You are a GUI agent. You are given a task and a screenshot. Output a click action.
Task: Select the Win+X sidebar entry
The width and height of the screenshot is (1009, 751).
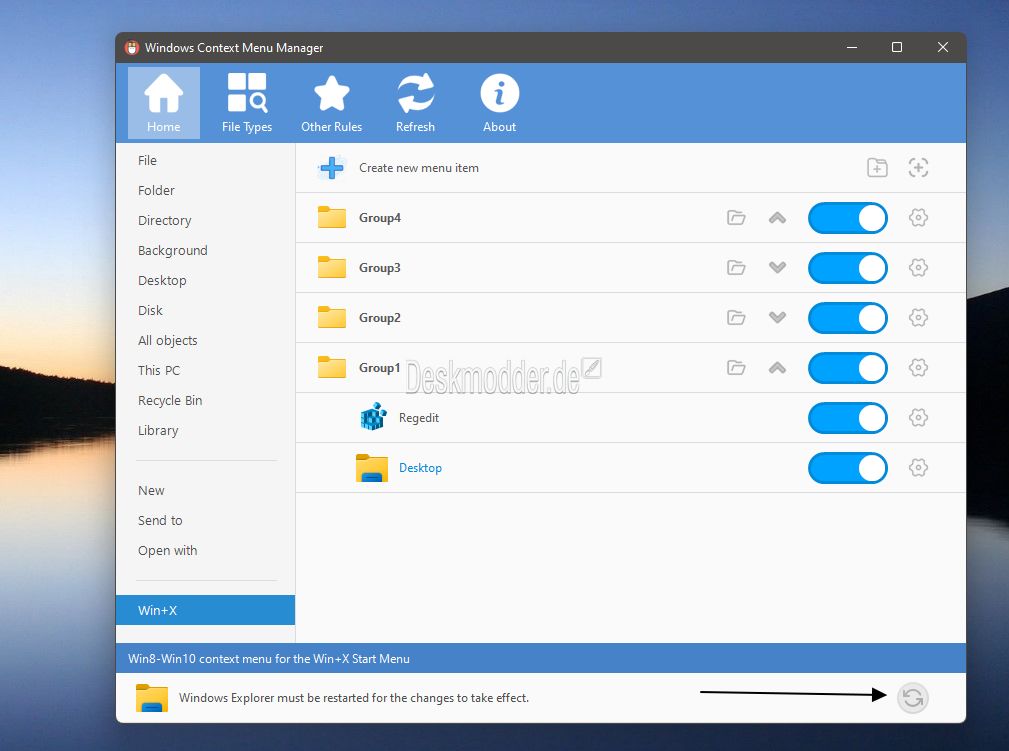tap(205, 610)
